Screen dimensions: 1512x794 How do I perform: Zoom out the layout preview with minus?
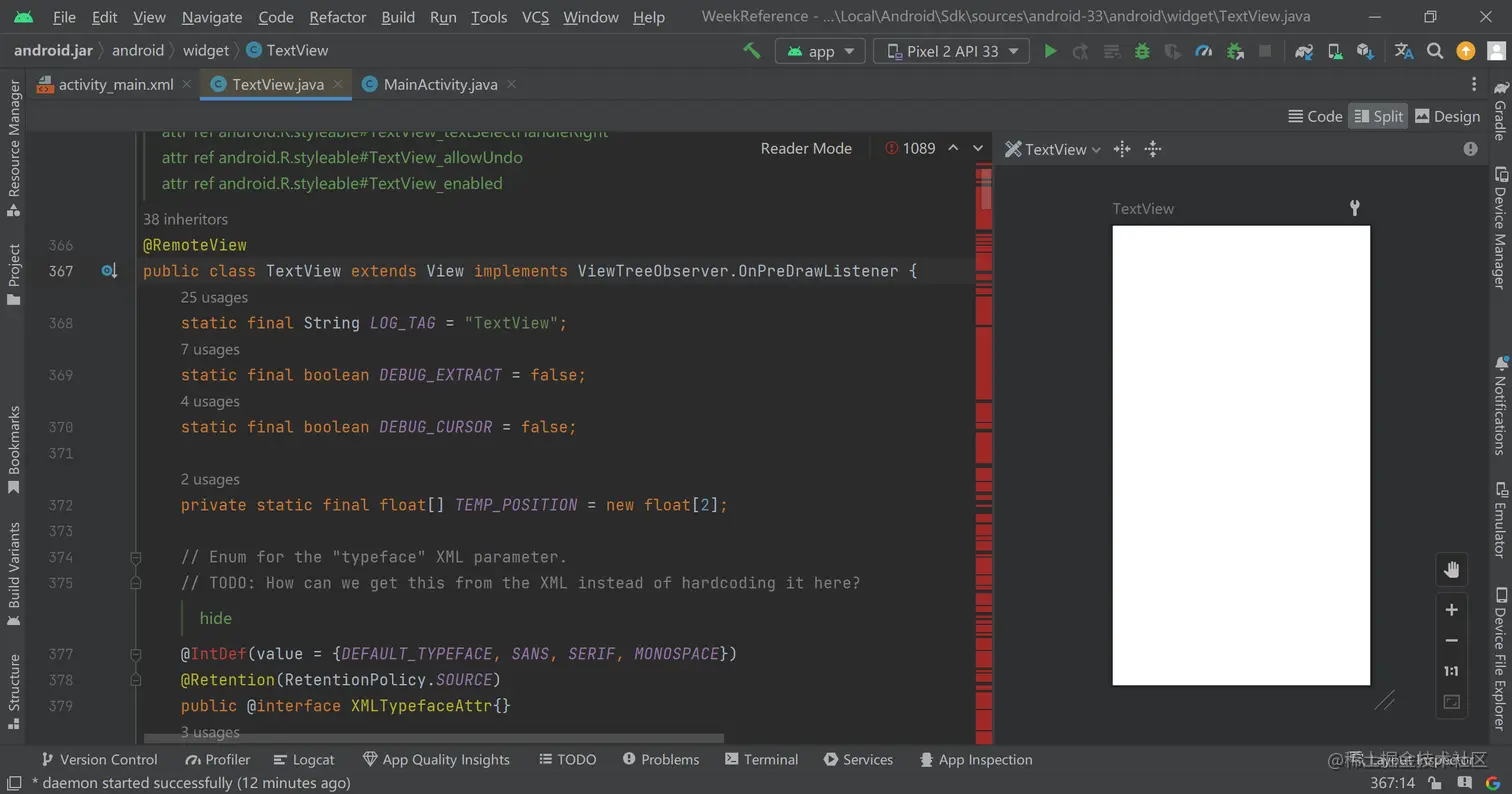point(1452,641)
